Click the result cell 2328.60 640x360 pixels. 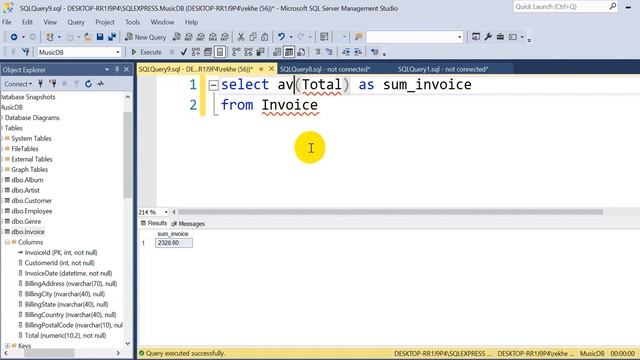pyautogui.click(x=173, y=243)
